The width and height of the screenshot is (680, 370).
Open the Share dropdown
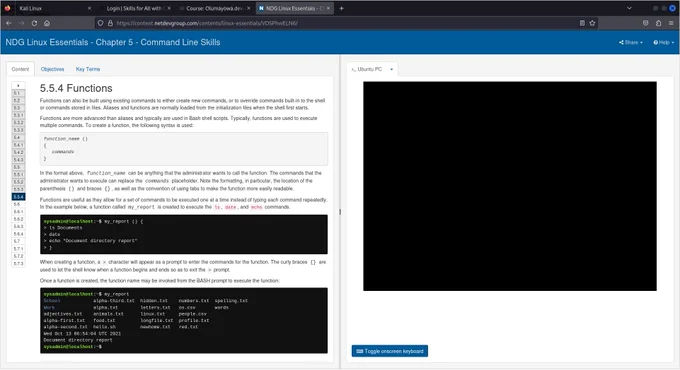[x=631, y=42]
